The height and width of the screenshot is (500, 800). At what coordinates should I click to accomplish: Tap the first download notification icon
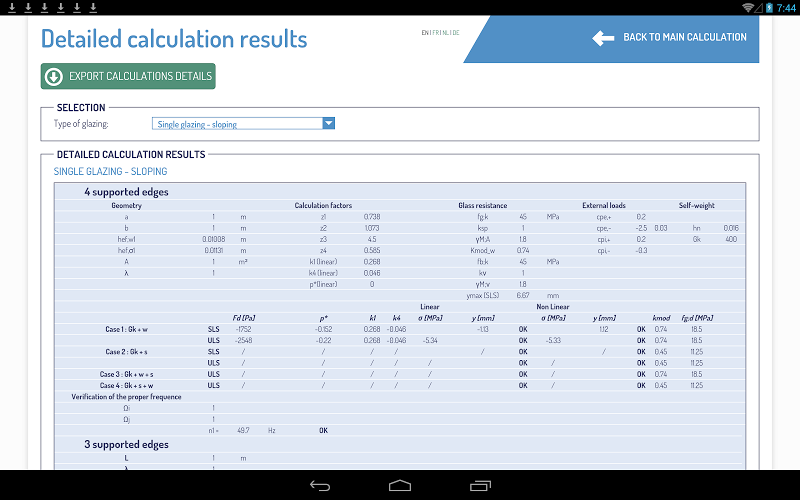pyautogui.click(x=12, y=7)
